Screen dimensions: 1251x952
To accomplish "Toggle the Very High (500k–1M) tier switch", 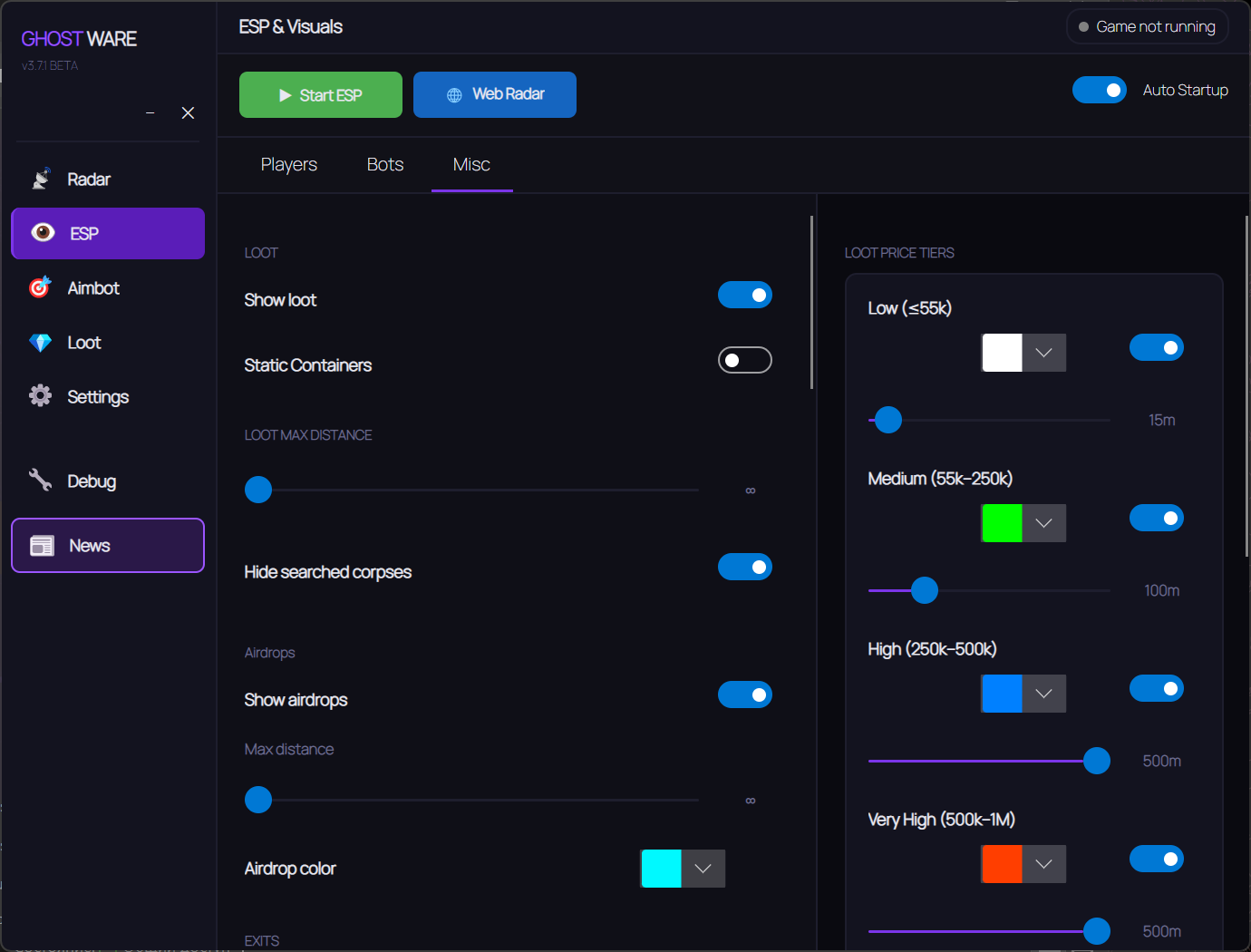I will click(x=1157, y=859).
